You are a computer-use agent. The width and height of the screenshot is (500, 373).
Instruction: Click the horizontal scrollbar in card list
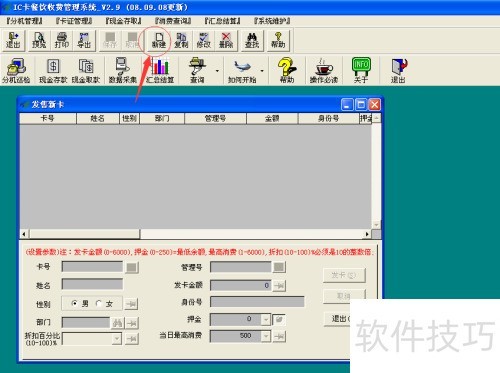coord(196,234)
